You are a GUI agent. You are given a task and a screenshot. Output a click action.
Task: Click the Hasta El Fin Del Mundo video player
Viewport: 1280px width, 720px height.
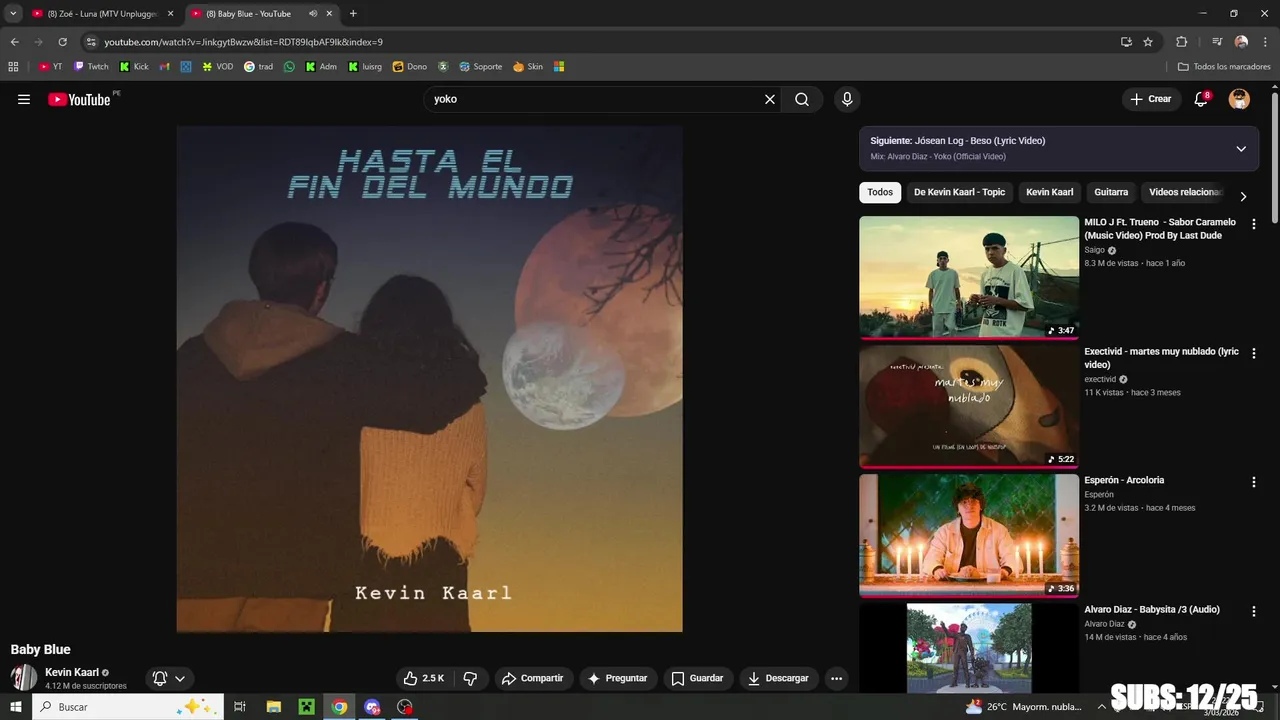click(x=430, y=379)
